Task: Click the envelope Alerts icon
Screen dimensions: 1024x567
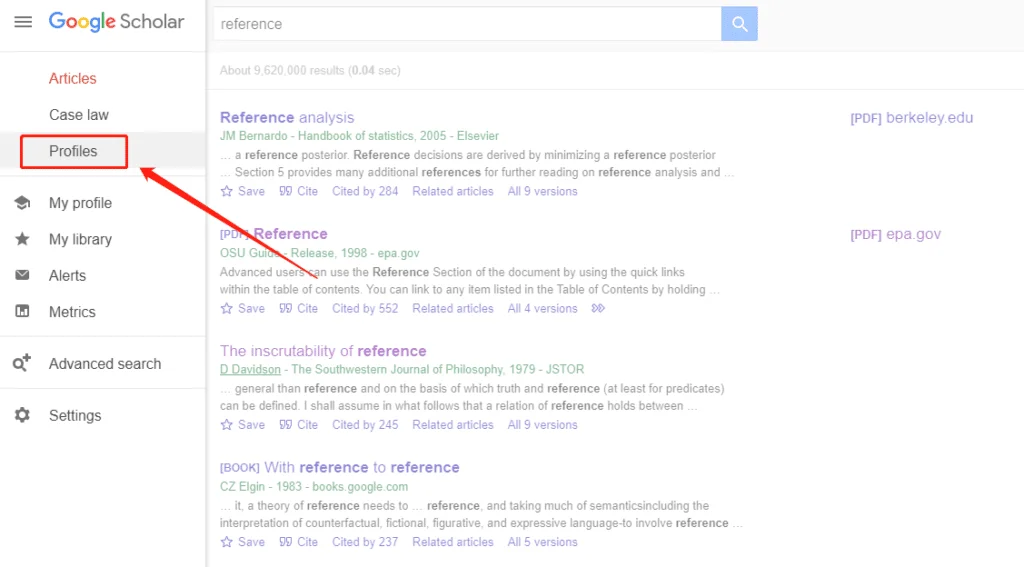Action: [22, 275]
